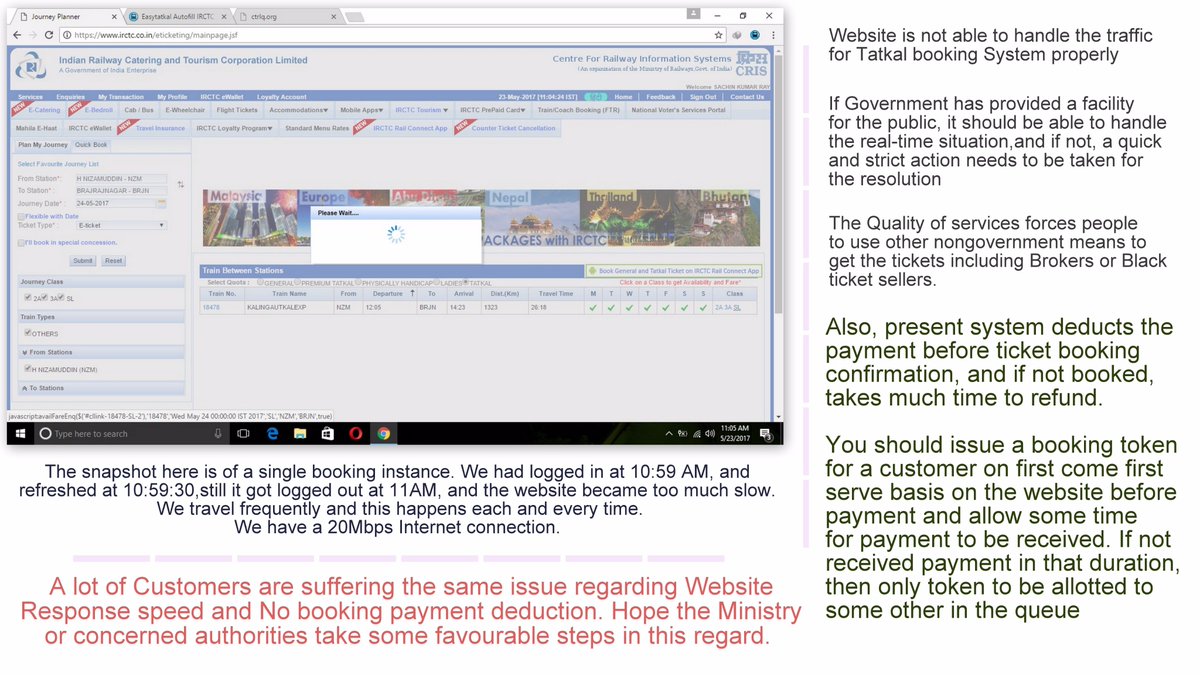Select the LADIES quota radio button
The image size is (1200, 675).
tap(437, 283)
